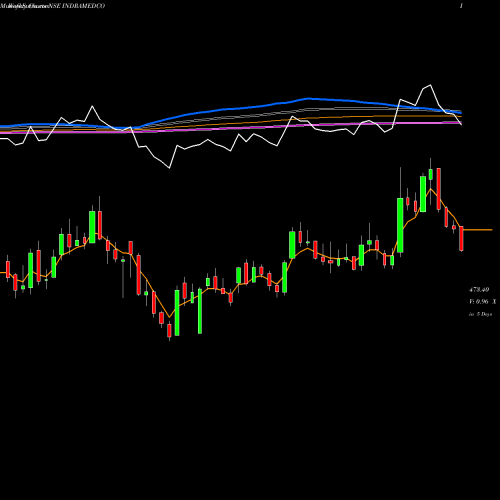Click the highest peak of the white indicator line
The height and width of the screenshot is (500, 500).
tap(430, 85)
